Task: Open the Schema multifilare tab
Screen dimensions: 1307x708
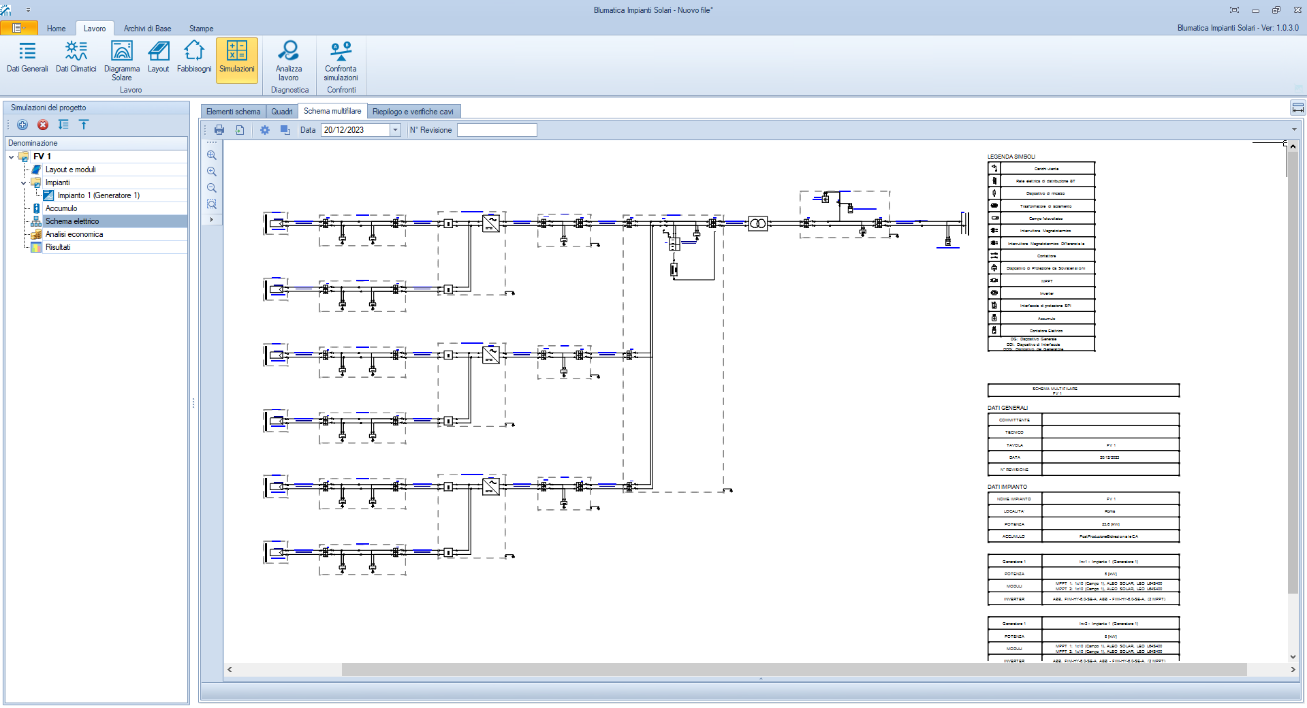Action: tap(333, 111)
